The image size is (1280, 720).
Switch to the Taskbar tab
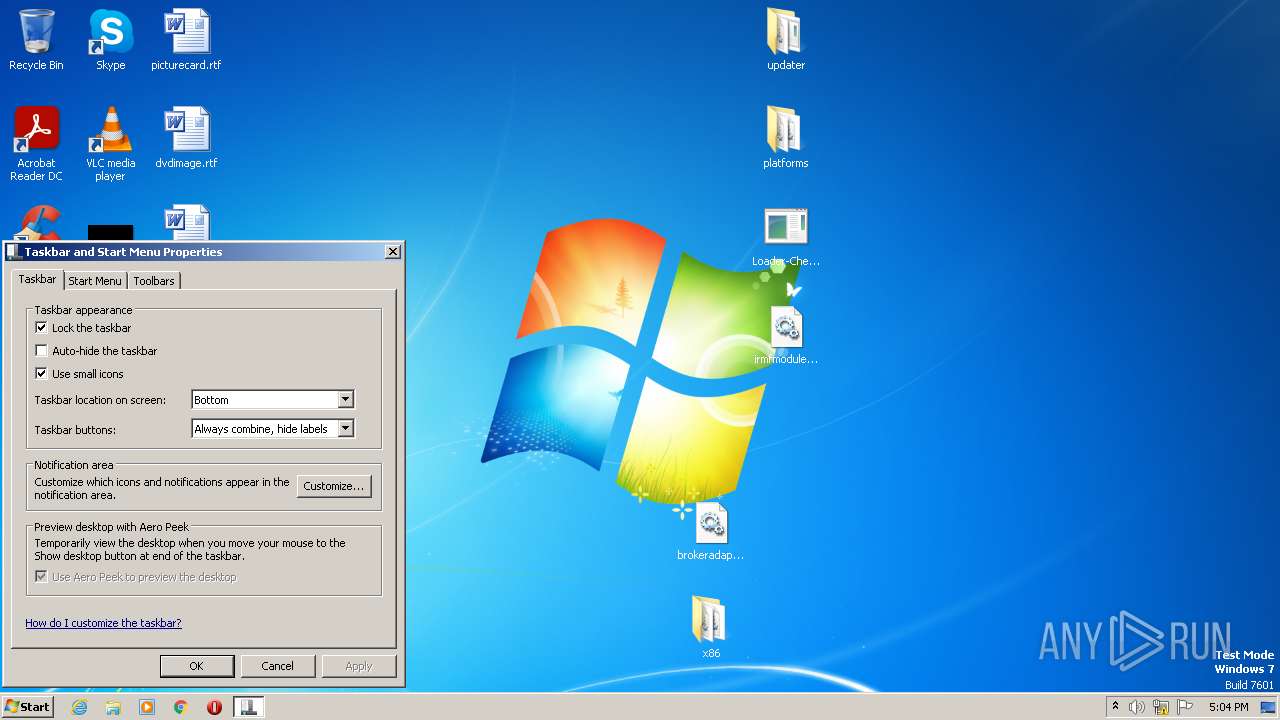37,279
